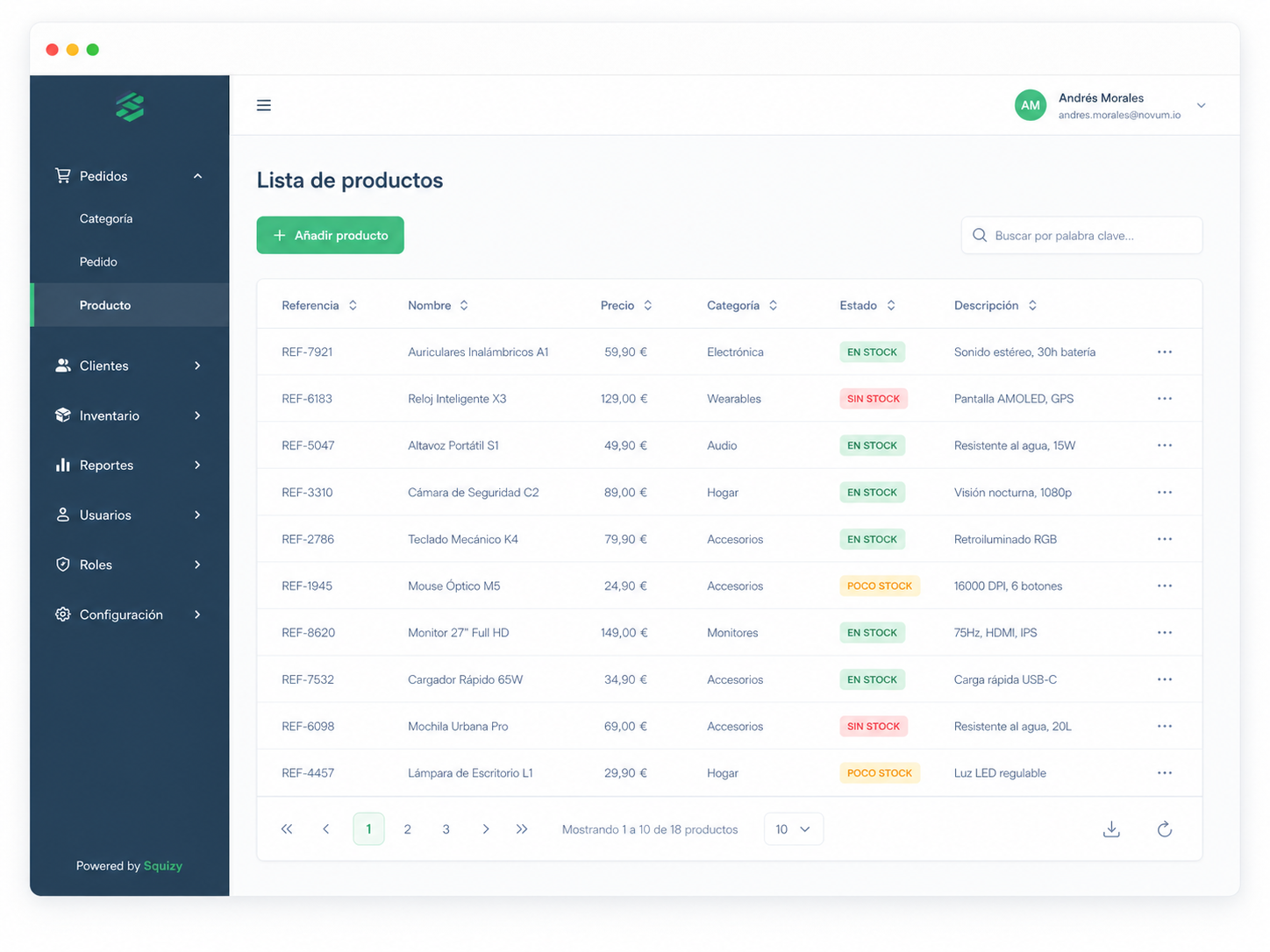The image size is (1270, 952).
Task: Expand the Configuración sidebar section
Action: (197, 615)
